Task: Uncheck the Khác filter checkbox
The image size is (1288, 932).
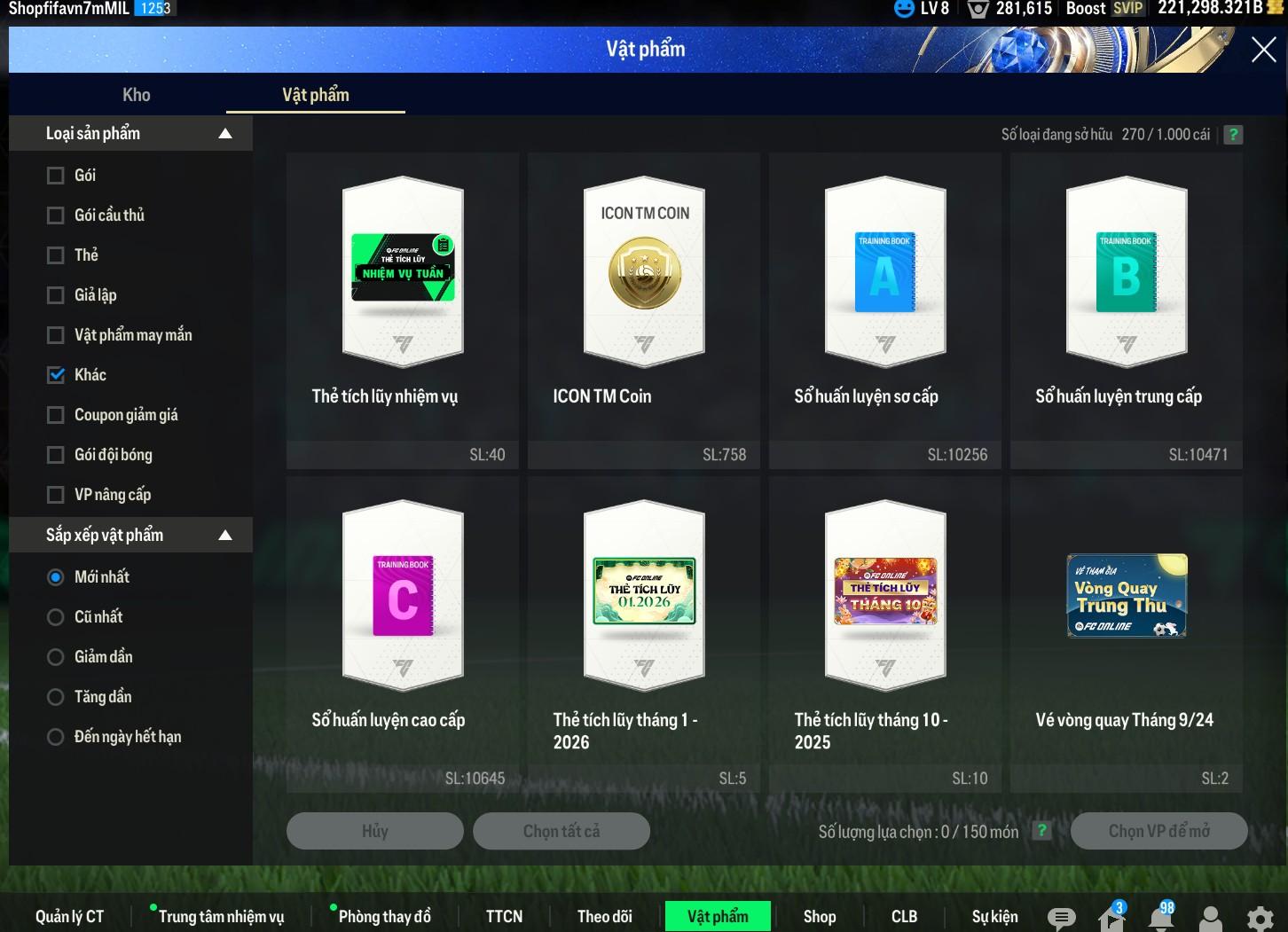Action: (56, 375)
